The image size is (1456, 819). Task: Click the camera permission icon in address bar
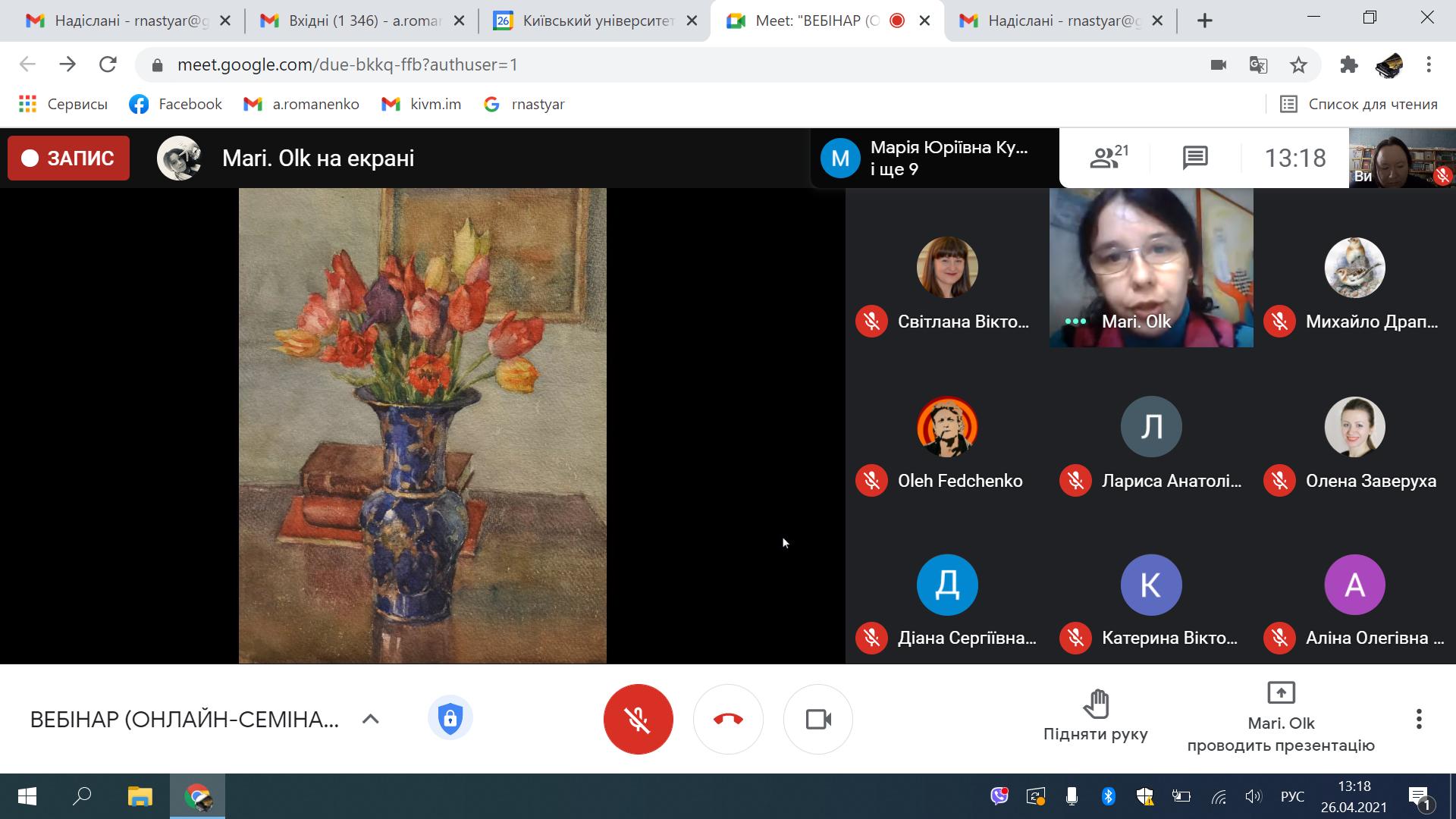tap(1219, 65)
